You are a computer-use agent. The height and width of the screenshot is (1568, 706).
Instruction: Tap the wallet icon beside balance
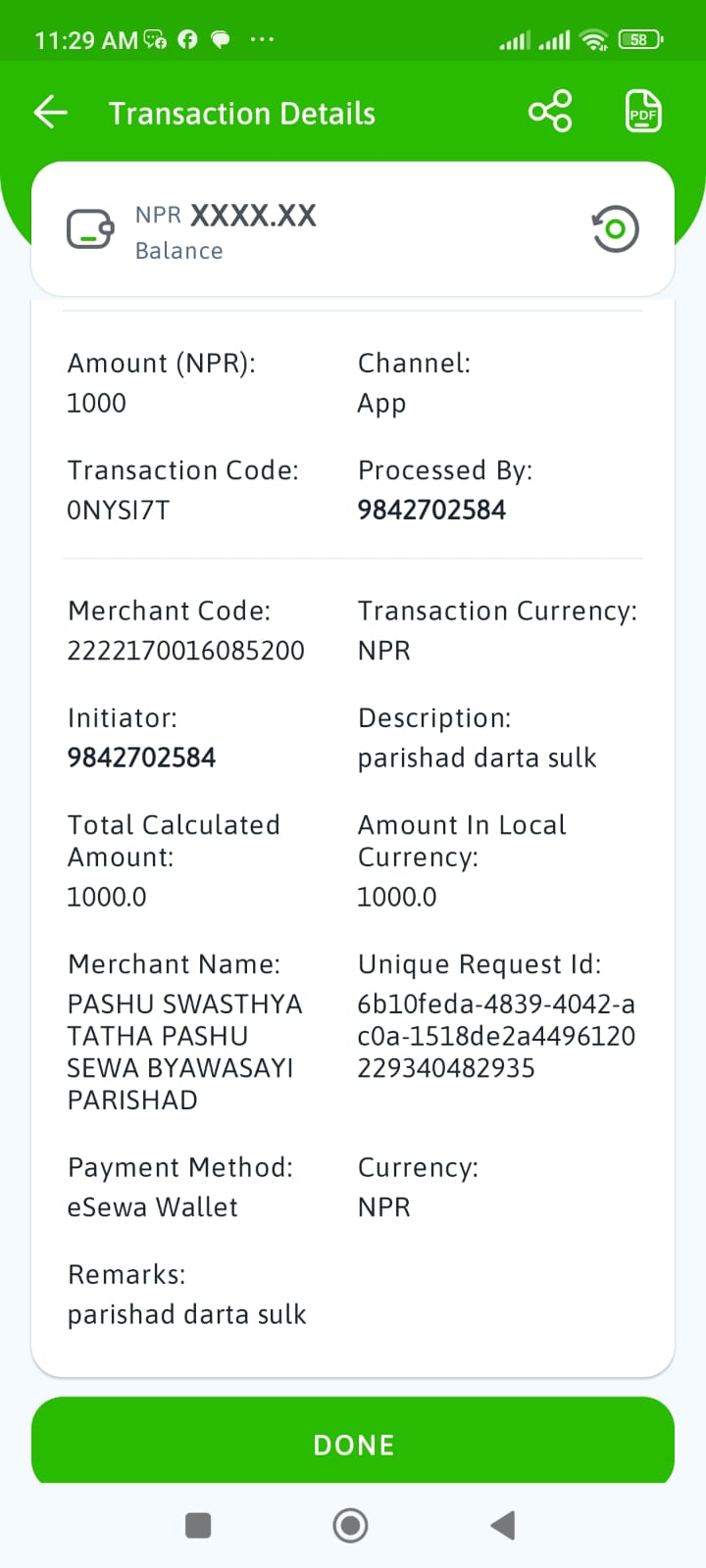pyautogui.click(x=90, y=229)
